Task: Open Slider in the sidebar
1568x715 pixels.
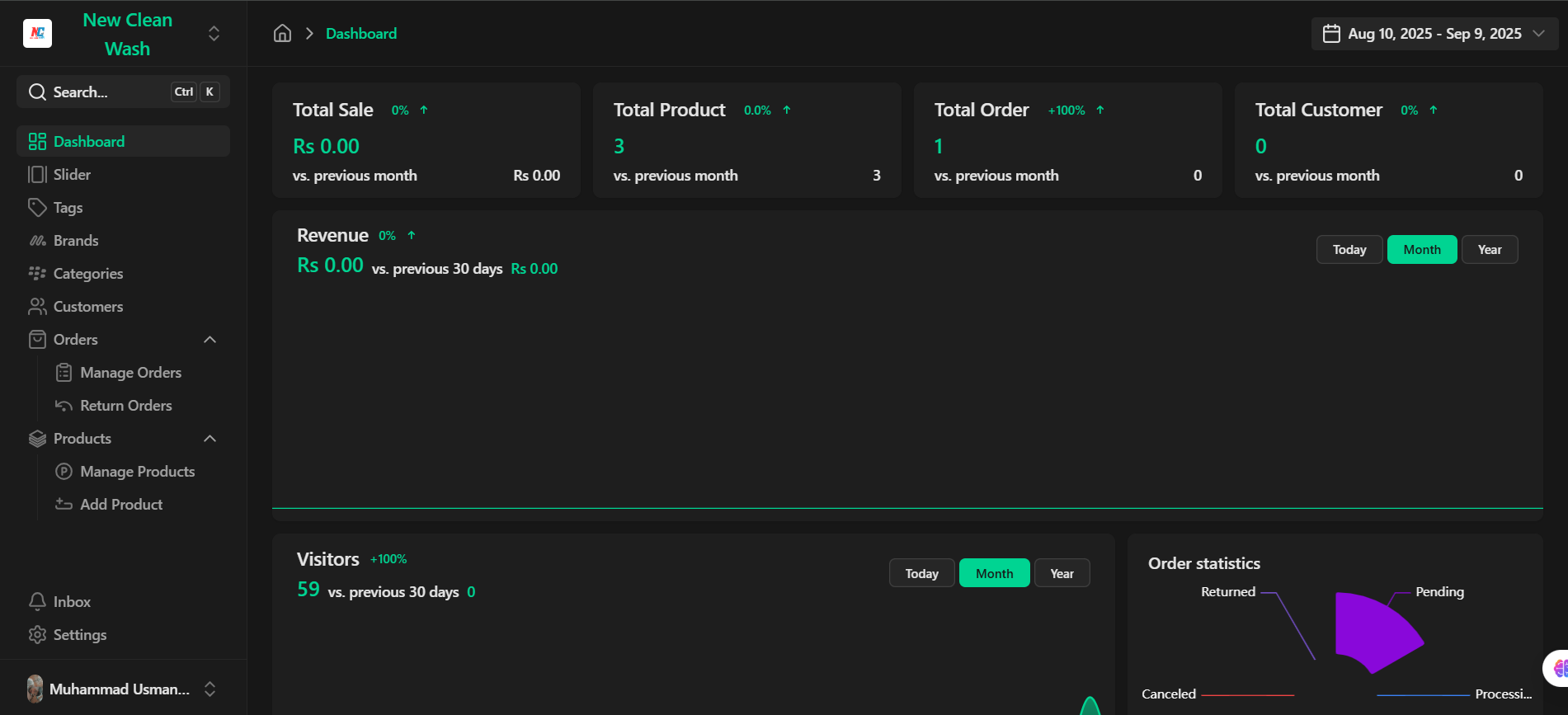Action: (x=123, y=174)
